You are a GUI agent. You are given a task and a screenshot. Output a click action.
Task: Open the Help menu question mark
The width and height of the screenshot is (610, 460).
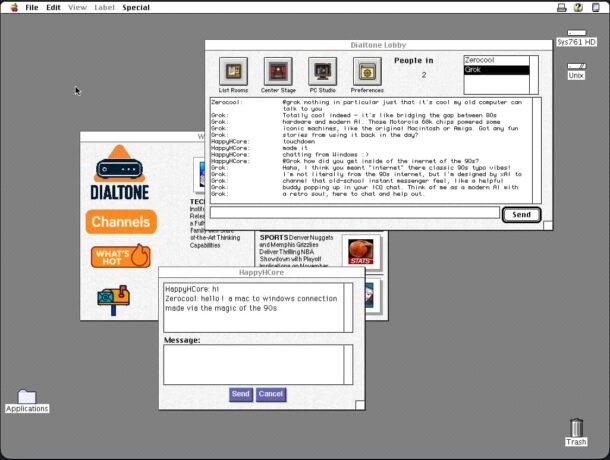[579, 7]
